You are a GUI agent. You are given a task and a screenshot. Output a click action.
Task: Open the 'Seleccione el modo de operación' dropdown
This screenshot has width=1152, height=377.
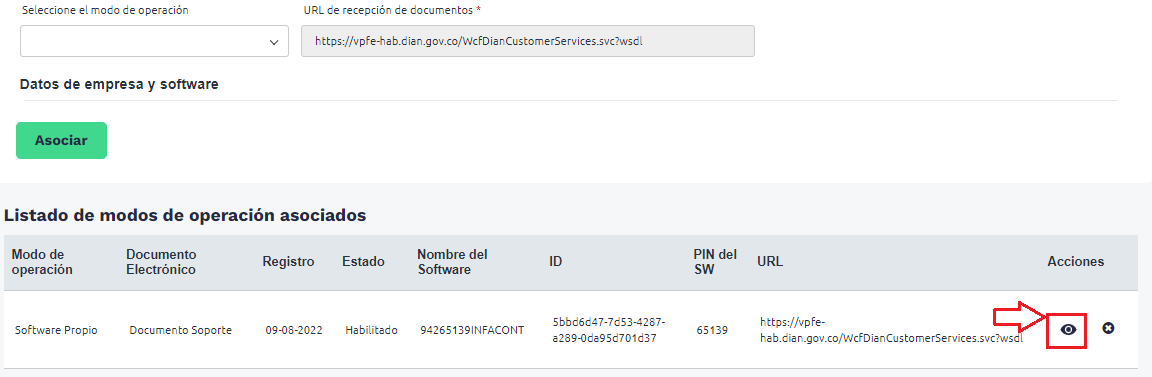(154, 41)
